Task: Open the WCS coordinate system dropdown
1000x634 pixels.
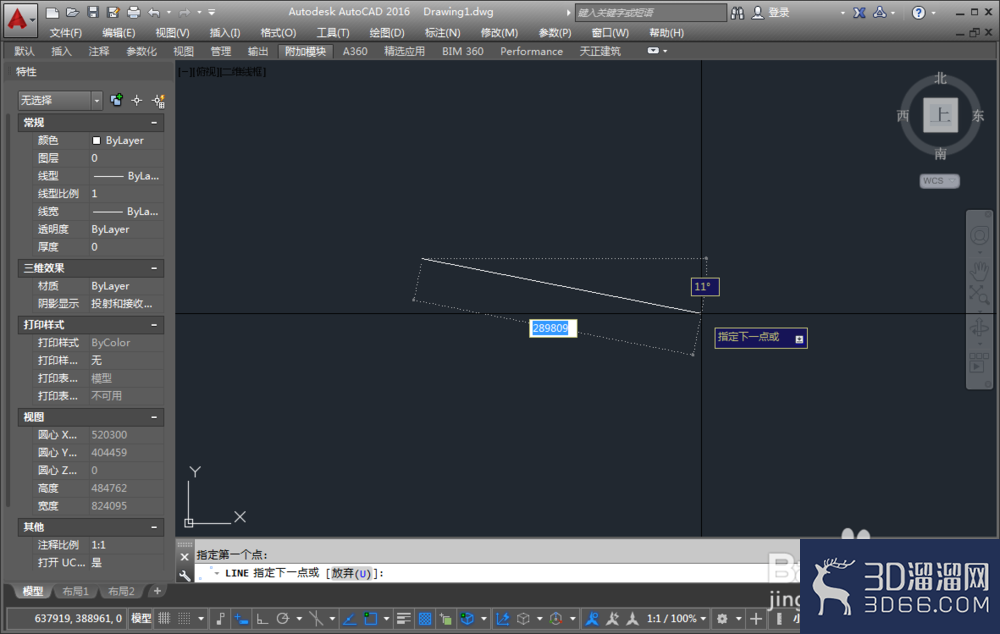Action: 939,181
